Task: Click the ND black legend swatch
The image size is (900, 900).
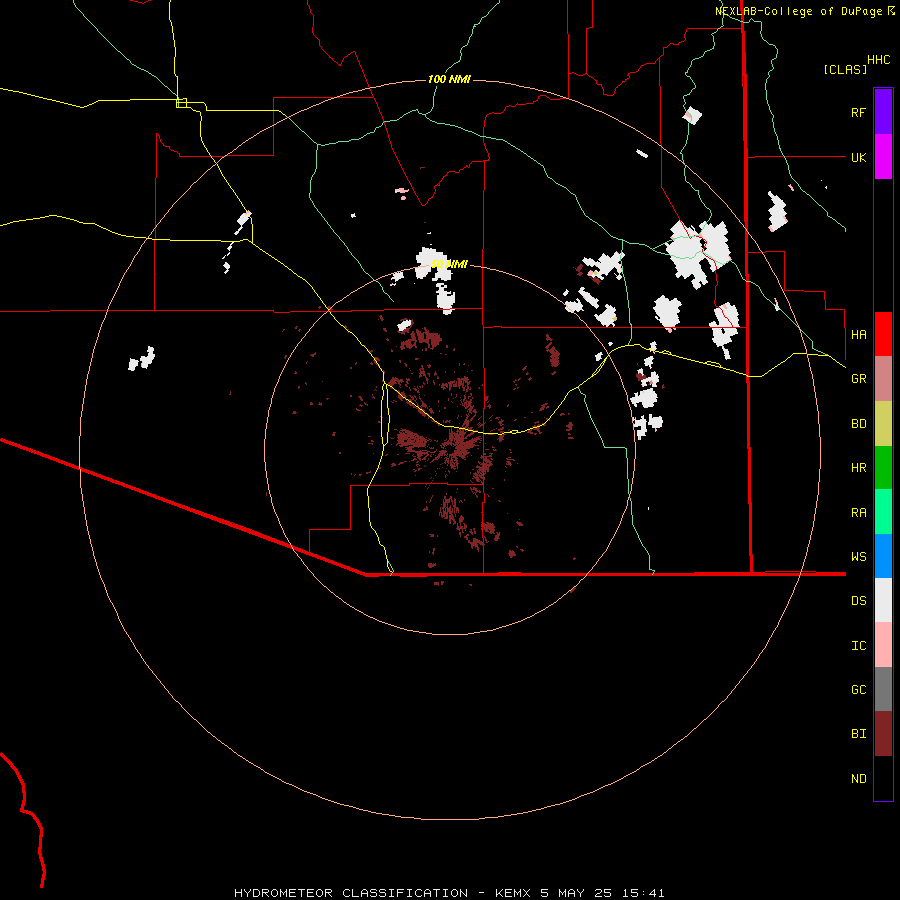Action: (x=883, y=778)
